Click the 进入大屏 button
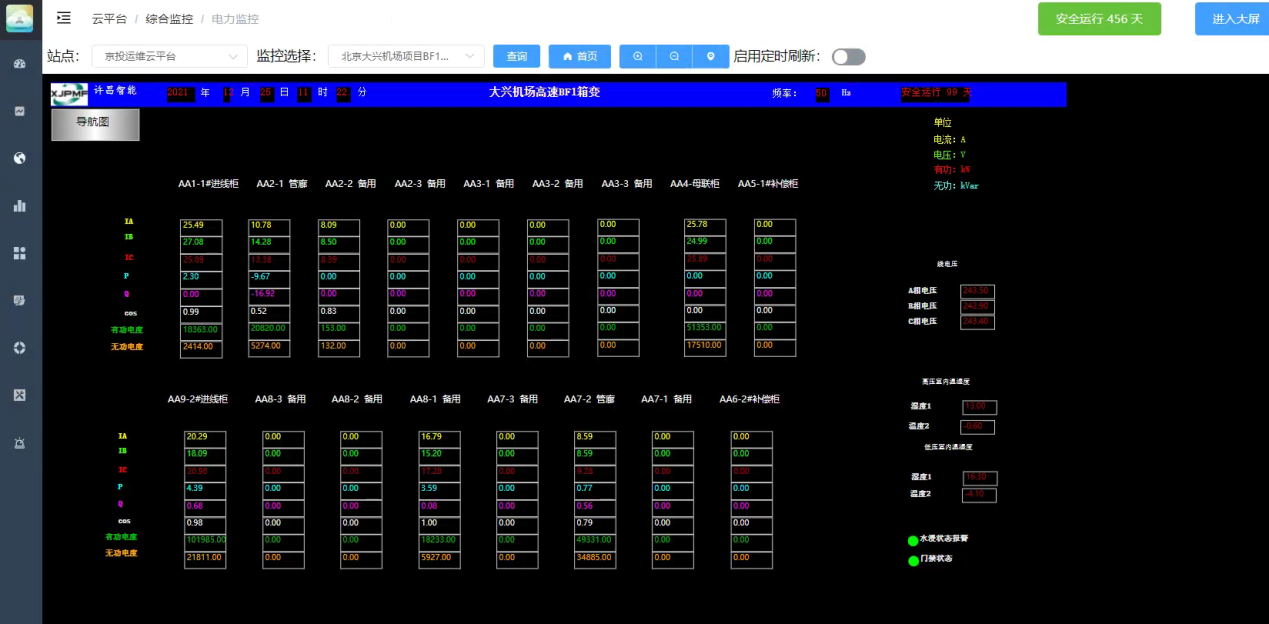The image size is (1269, 624). pos(1235,19)
